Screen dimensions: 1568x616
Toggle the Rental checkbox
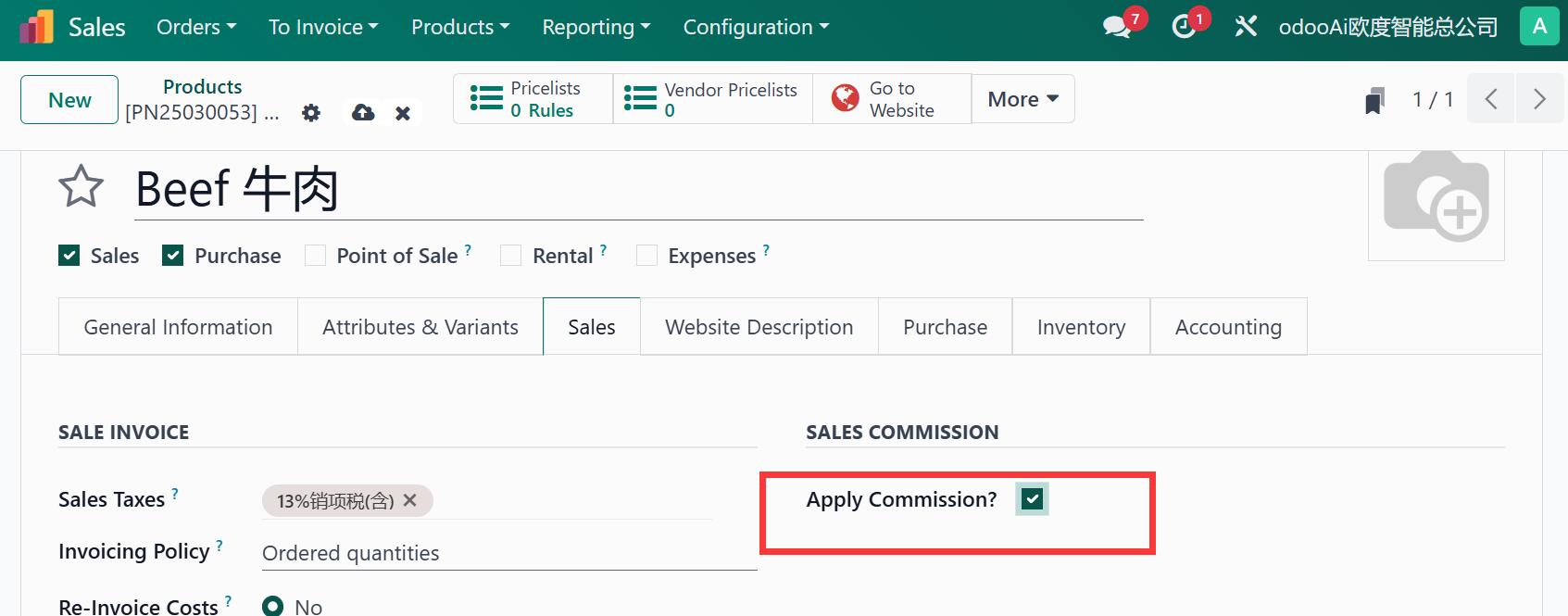(510, 256)
